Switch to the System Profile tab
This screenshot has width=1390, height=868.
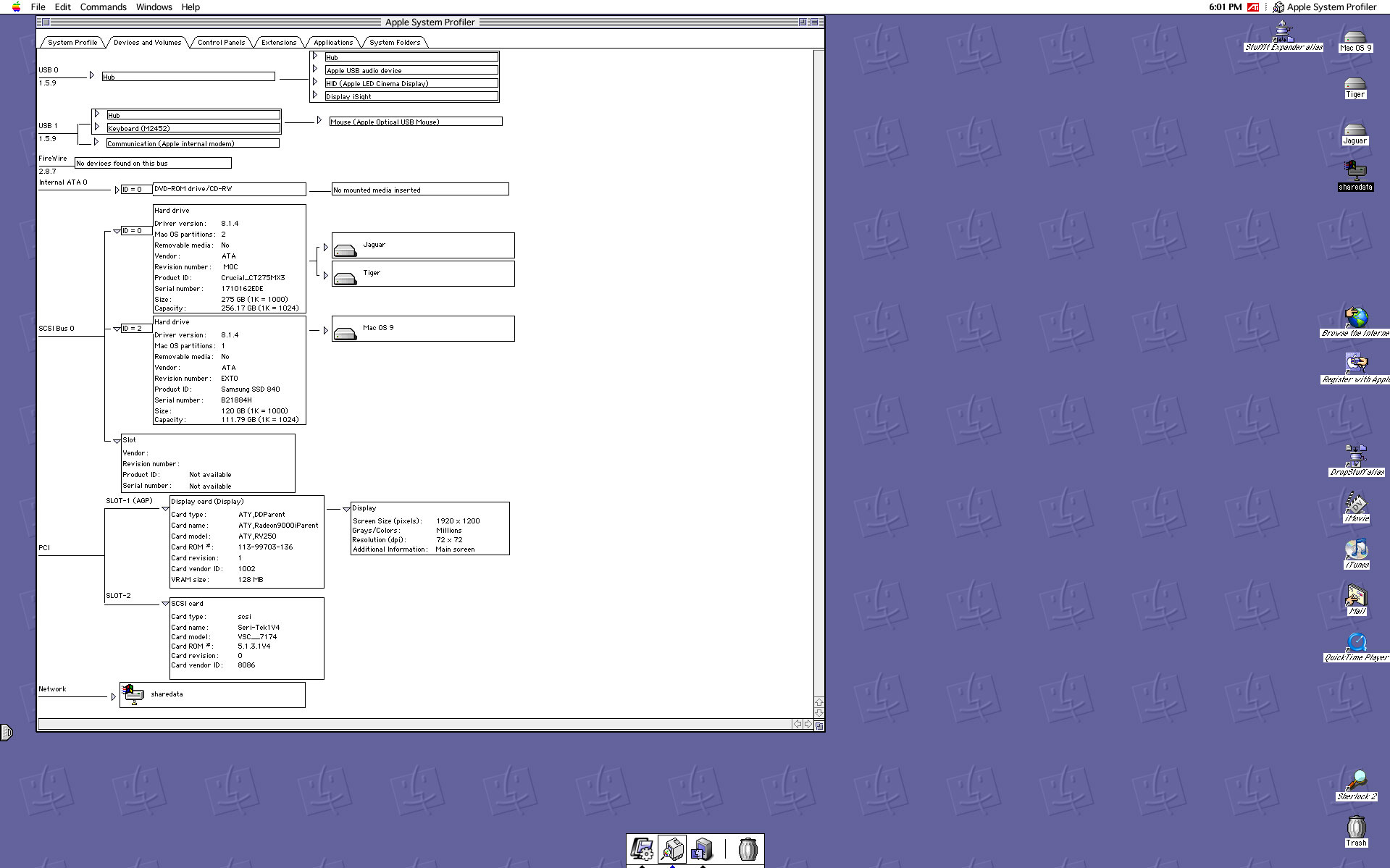point(72,43)
